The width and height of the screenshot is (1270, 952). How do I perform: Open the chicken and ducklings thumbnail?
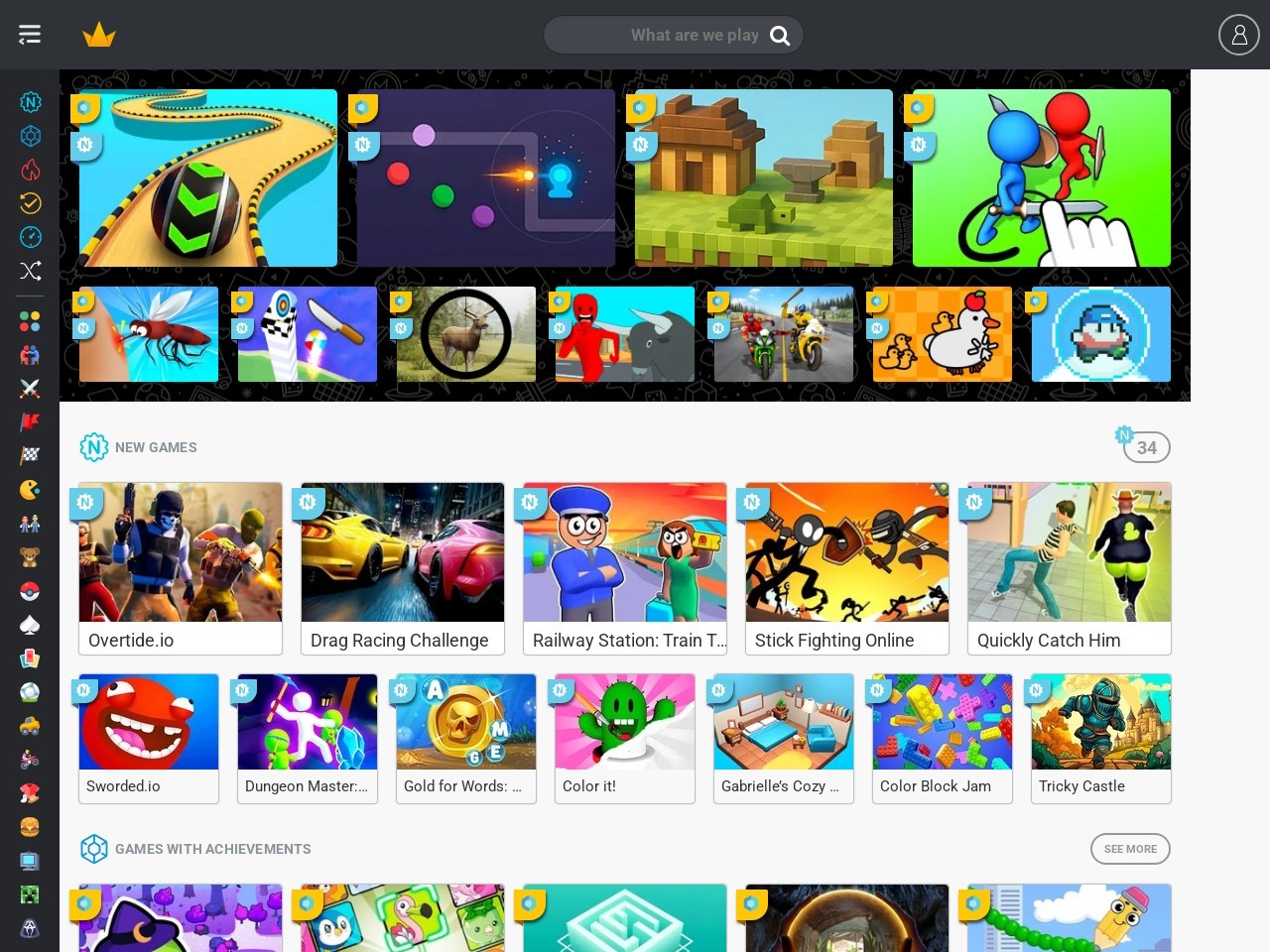(x=943, y=334)
